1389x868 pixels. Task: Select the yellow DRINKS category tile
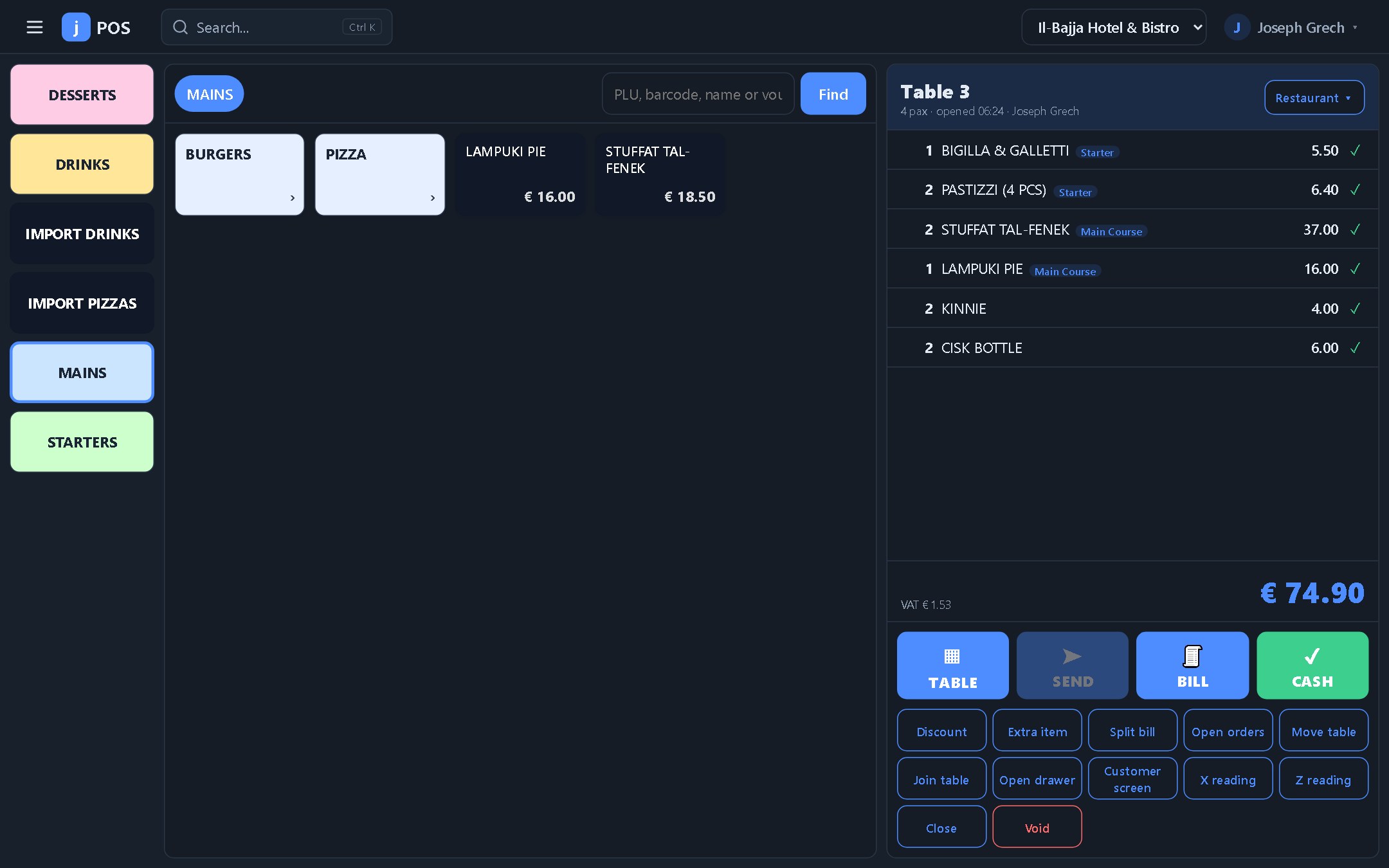point(82,164)
